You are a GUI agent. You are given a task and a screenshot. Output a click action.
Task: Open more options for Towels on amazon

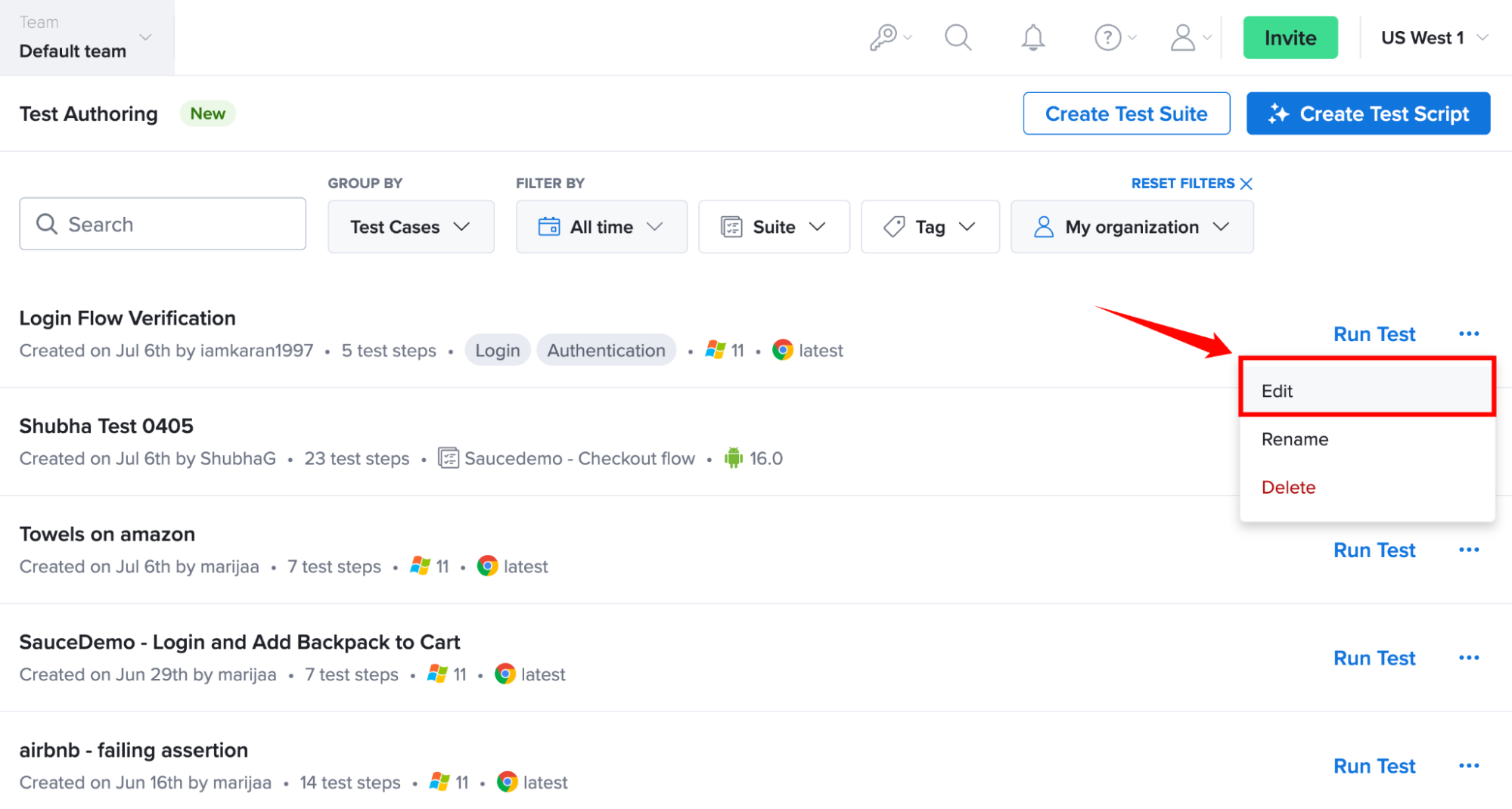(x=1469, y=550)
